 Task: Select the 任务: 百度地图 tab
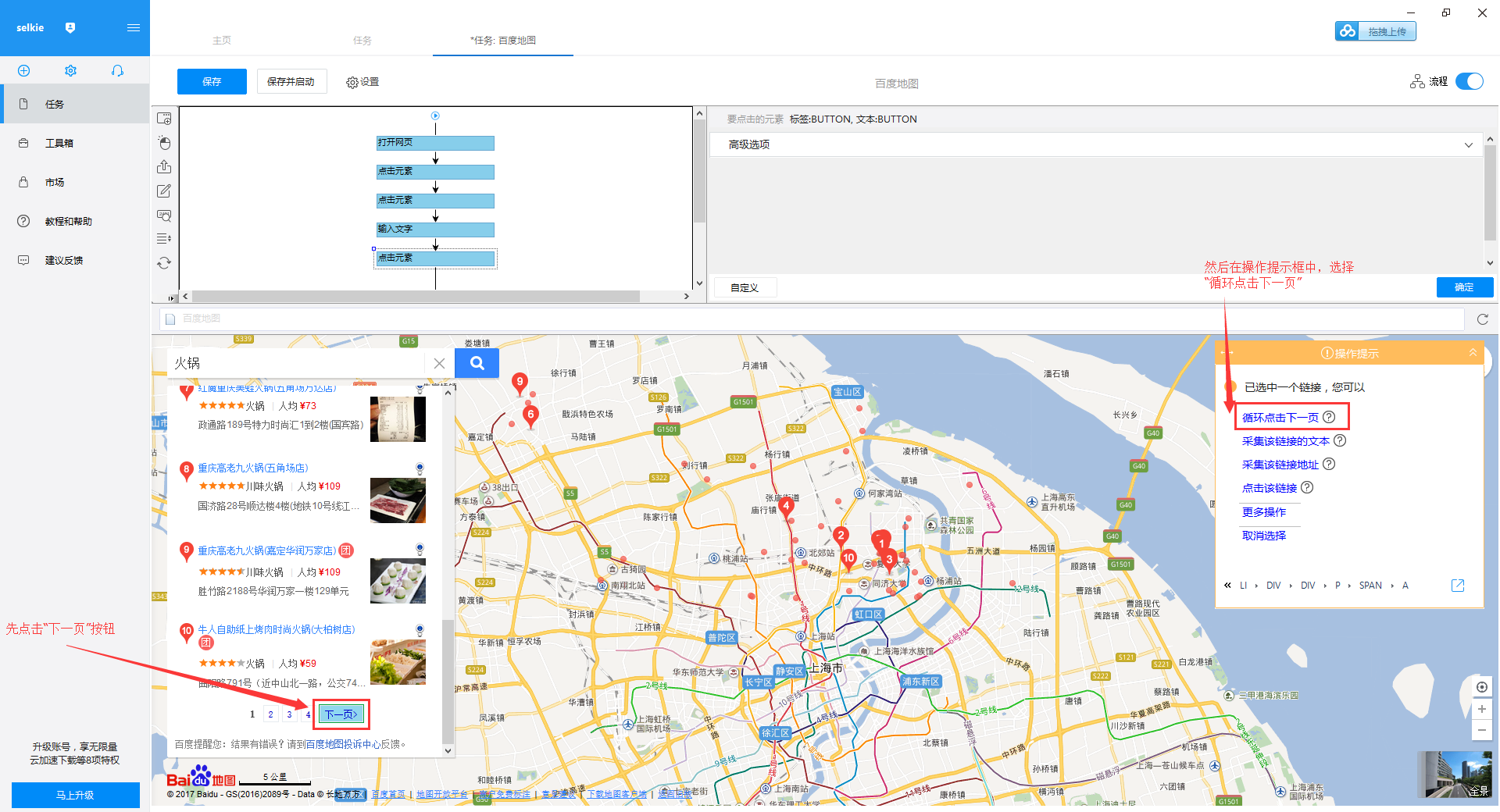coord(503,40)
